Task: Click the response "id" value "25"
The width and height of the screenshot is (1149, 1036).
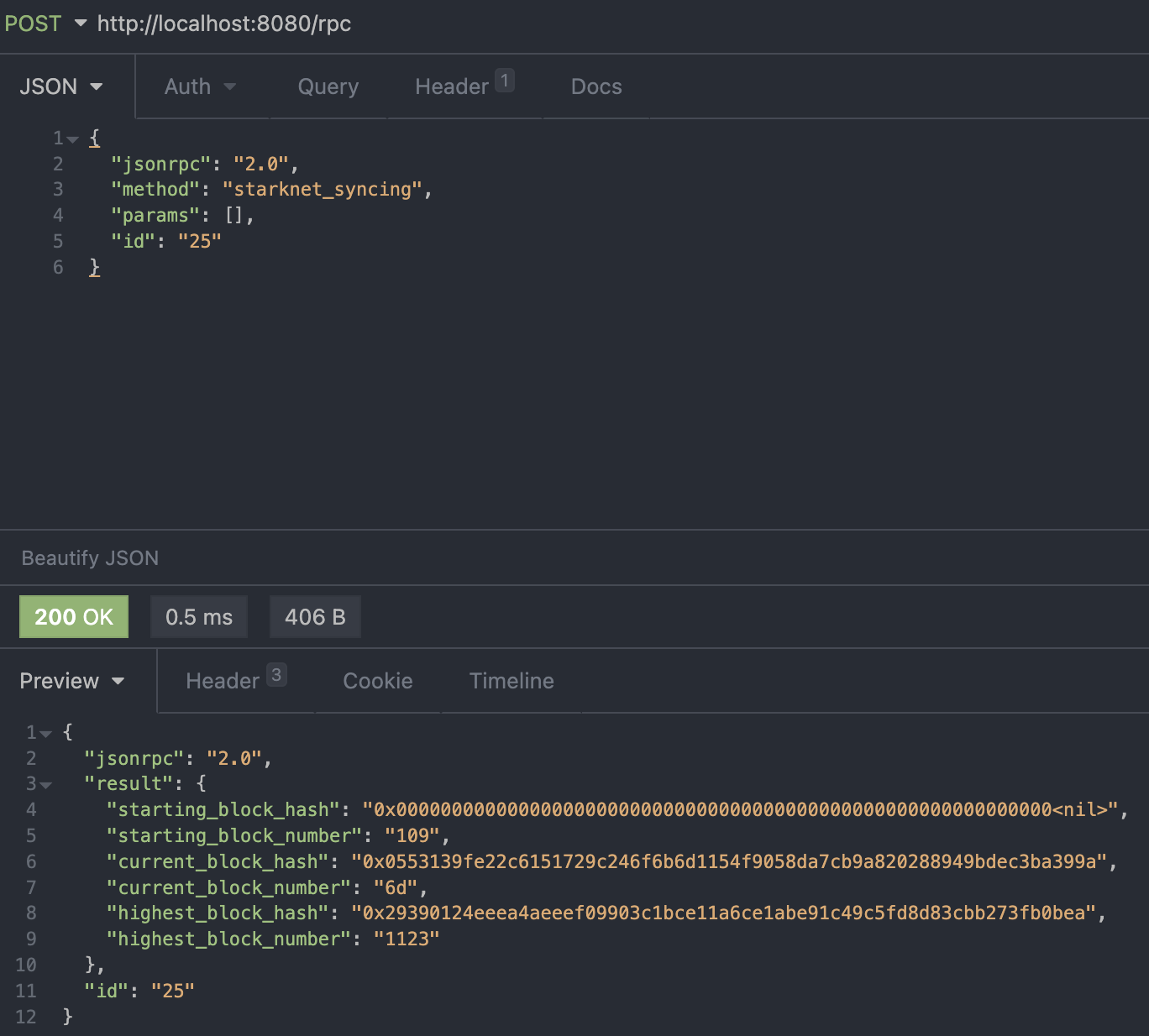Action: pyautogui.click(x=173, y=992)
